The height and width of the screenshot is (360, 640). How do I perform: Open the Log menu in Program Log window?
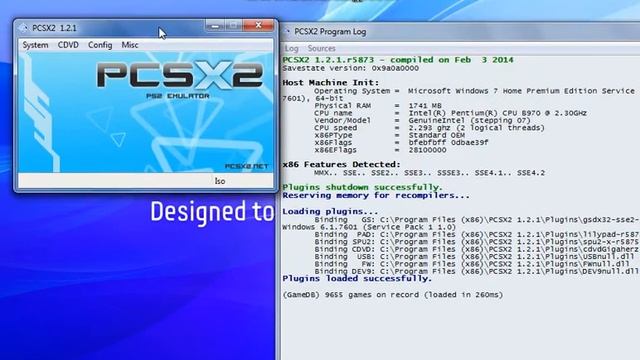click(x=291, y=49)
